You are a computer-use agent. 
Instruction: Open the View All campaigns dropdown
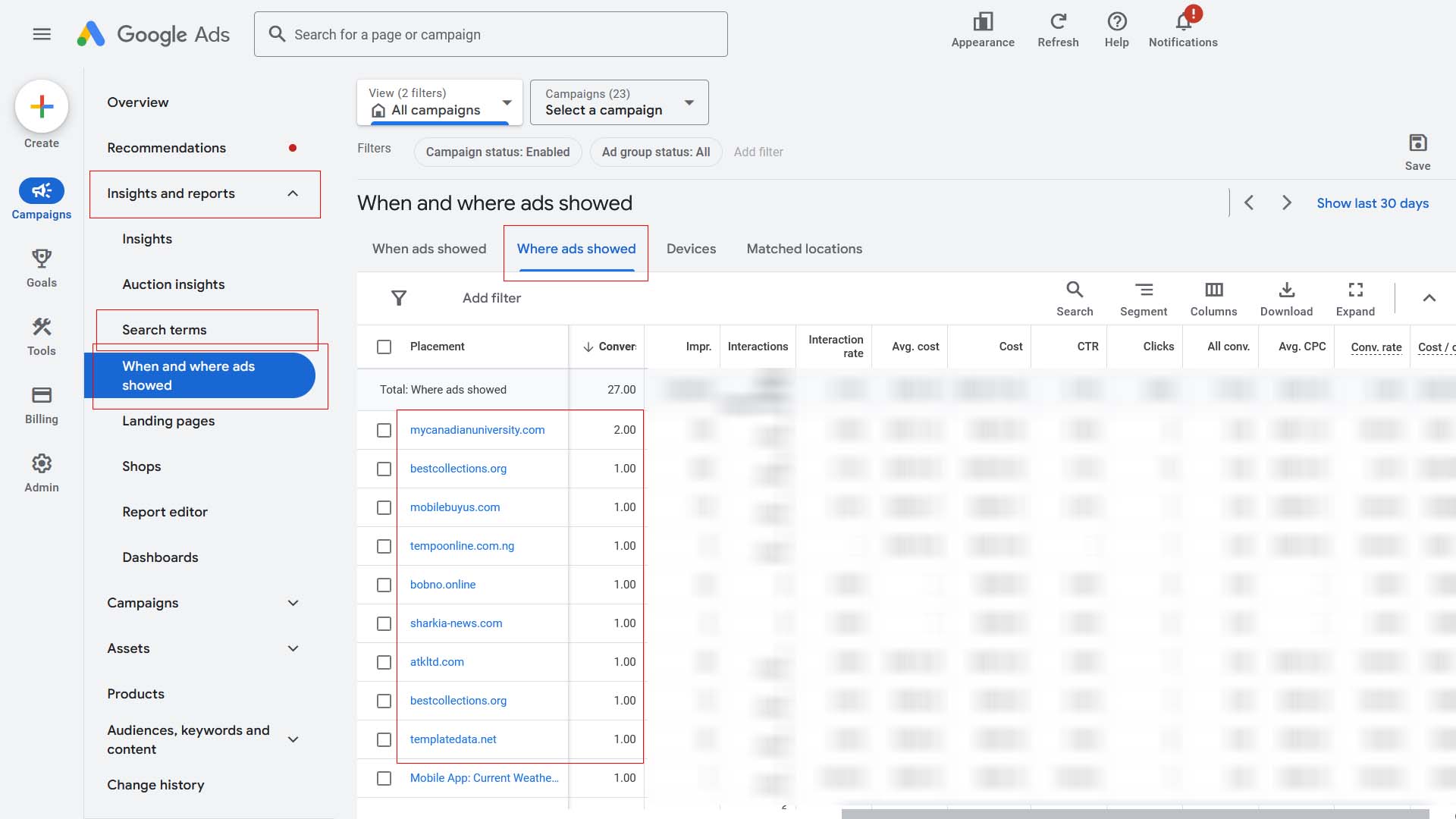tap(440, 102)
